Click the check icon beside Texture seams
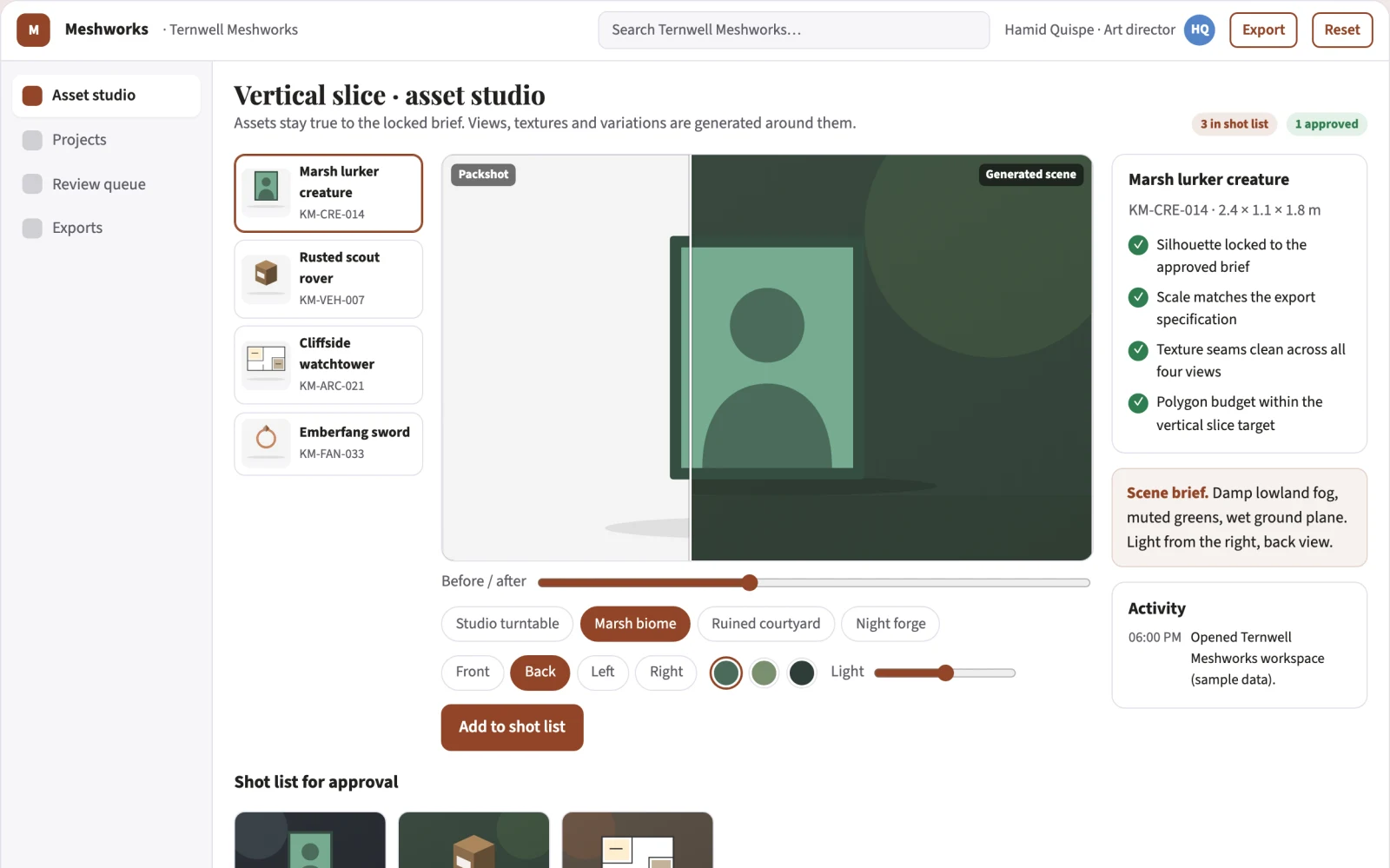 1138,350
